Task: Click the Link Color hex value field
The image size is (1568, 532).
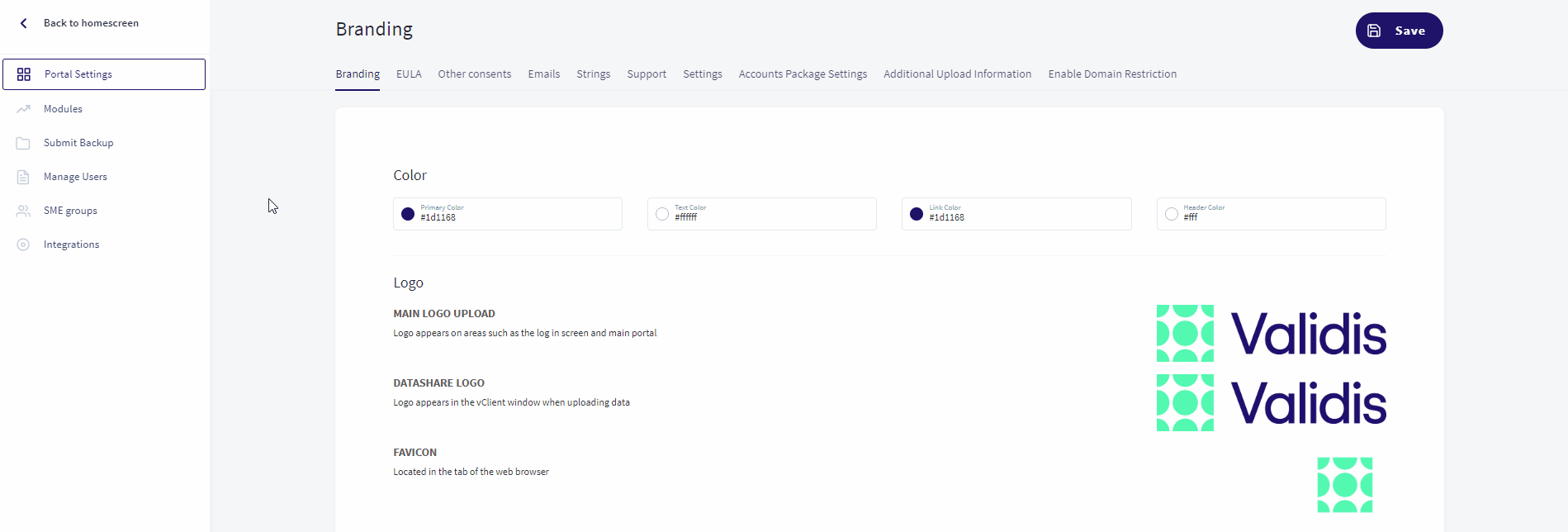Action: [x=1016, y=214]
